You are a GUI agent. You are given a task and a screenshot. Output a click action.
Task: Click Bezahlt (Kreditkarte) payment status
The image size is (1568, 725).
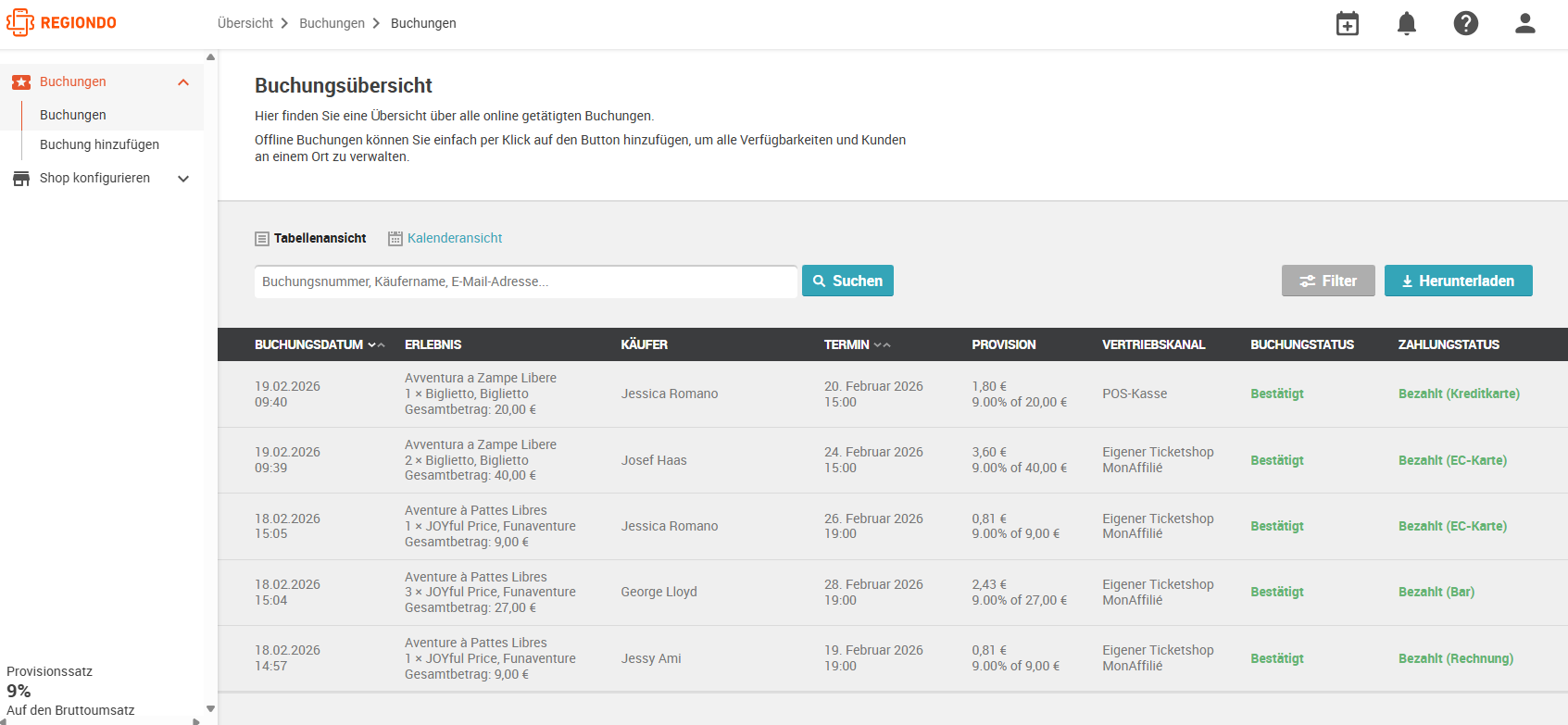click(x=1459, y=394)
